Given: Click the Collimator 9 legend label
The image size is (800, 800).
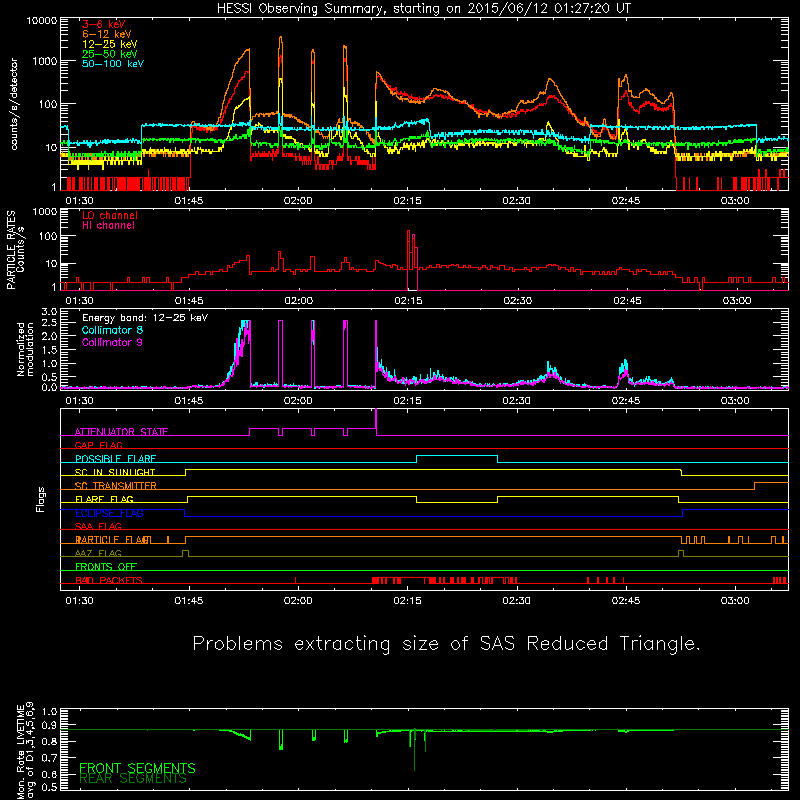Looking at the screenshot, I should (x=112, y=342).
